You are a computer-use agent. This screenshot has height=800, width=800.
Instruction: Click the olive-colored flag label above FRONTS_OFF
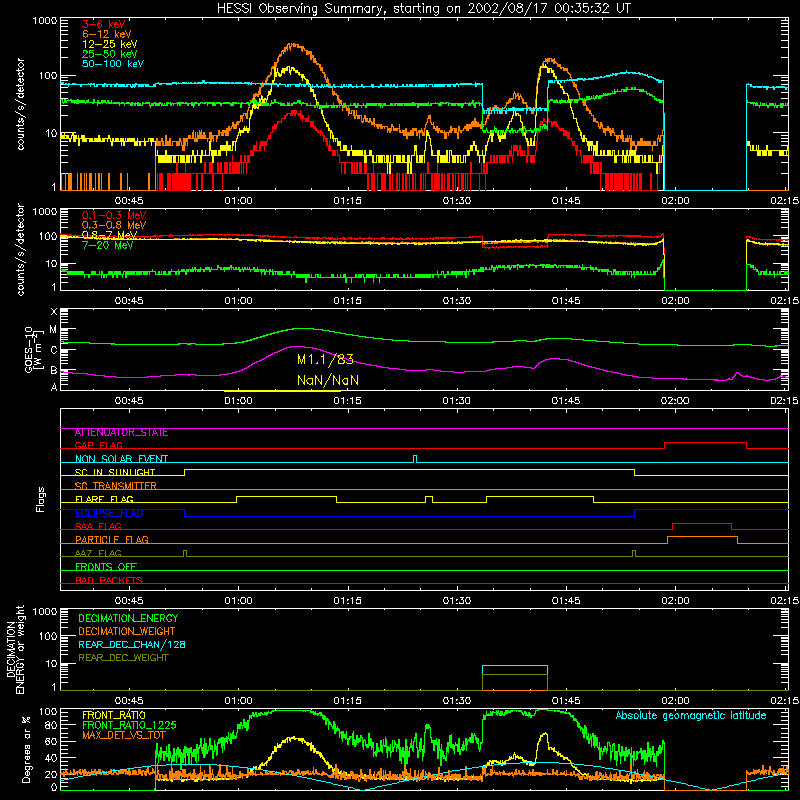pyautogui.click(x=98, y=553)
